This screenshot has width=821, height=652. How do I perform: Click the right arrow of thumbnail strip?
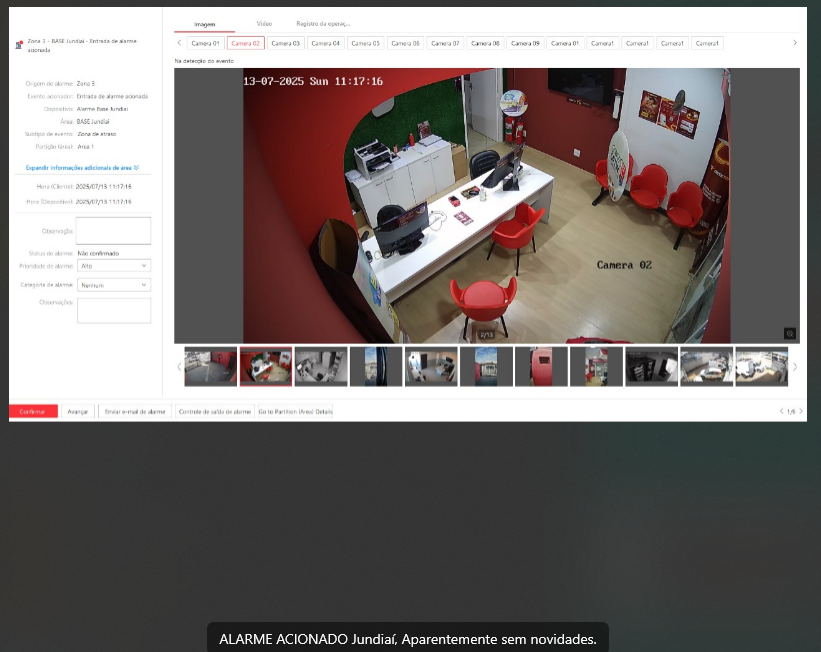795,367
